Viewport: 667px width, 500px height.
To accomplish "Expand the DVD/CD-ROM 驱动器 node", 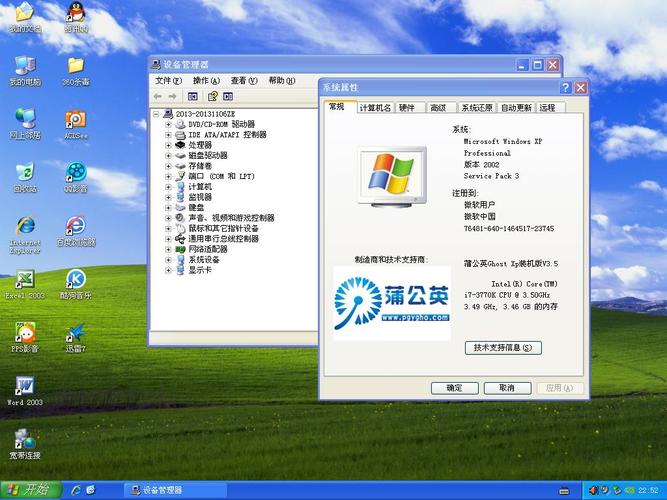I will point(168,124).
